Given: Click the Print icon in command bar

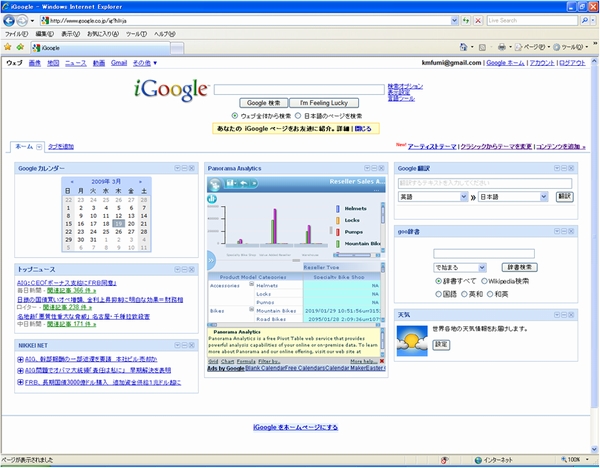Looking at the screenshot, I should tap(502, 47).
